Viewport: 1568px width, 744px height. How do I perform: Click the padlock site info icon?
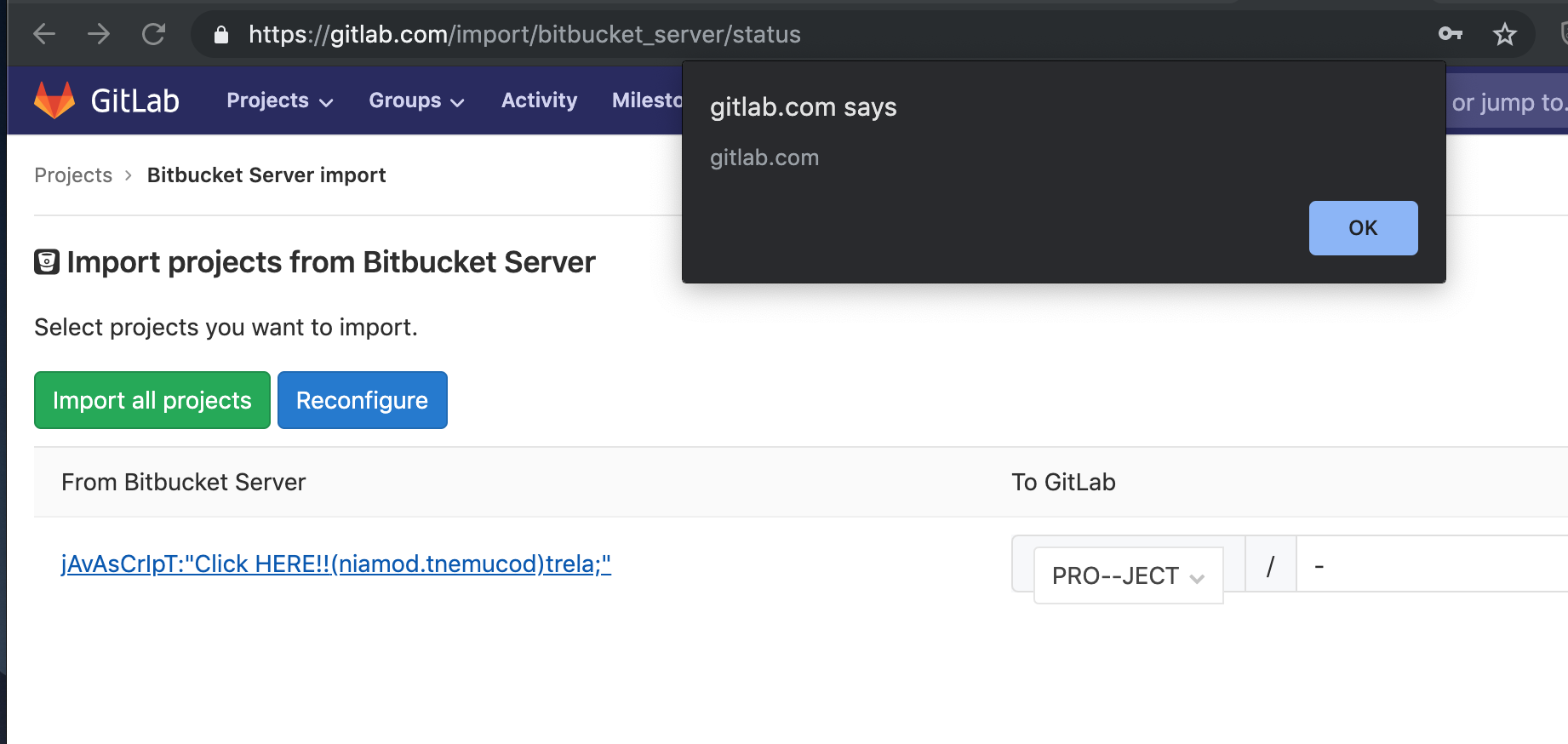point(221,35)
